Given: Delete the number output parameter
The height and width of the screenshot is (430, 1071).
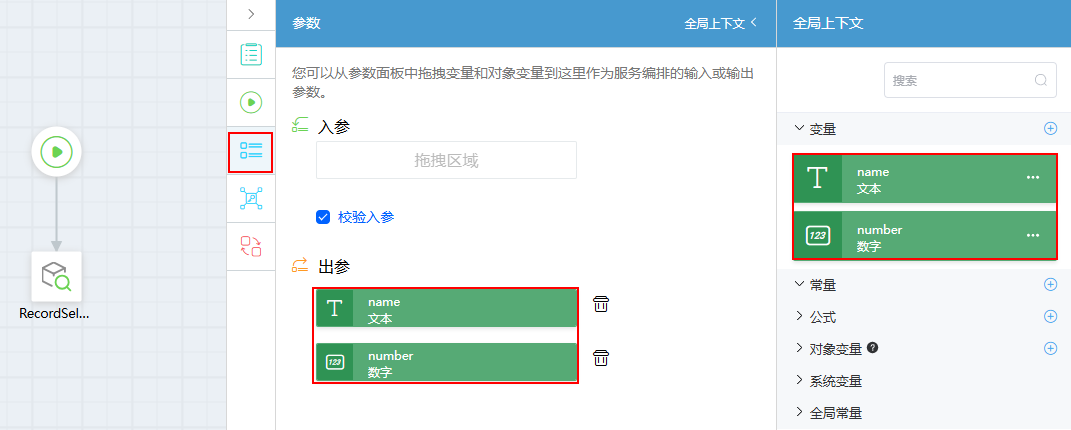Looking at the screenshot, I should pos(600,358).
